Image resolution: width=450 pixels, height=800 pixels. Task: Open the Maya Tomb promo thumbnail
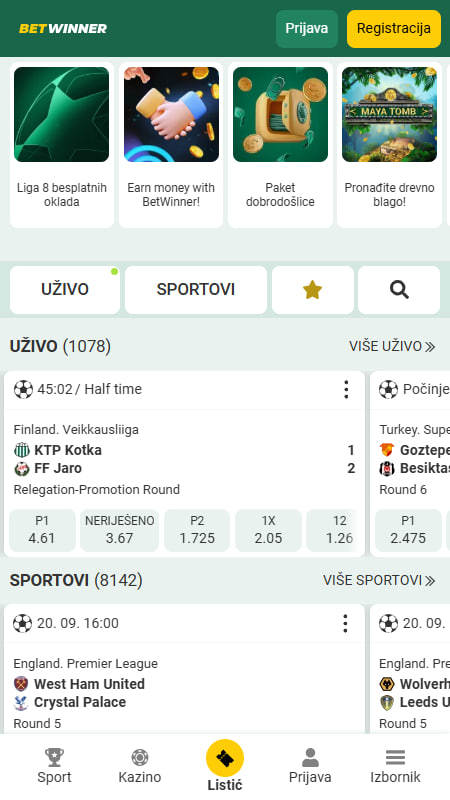coord(389,114)
